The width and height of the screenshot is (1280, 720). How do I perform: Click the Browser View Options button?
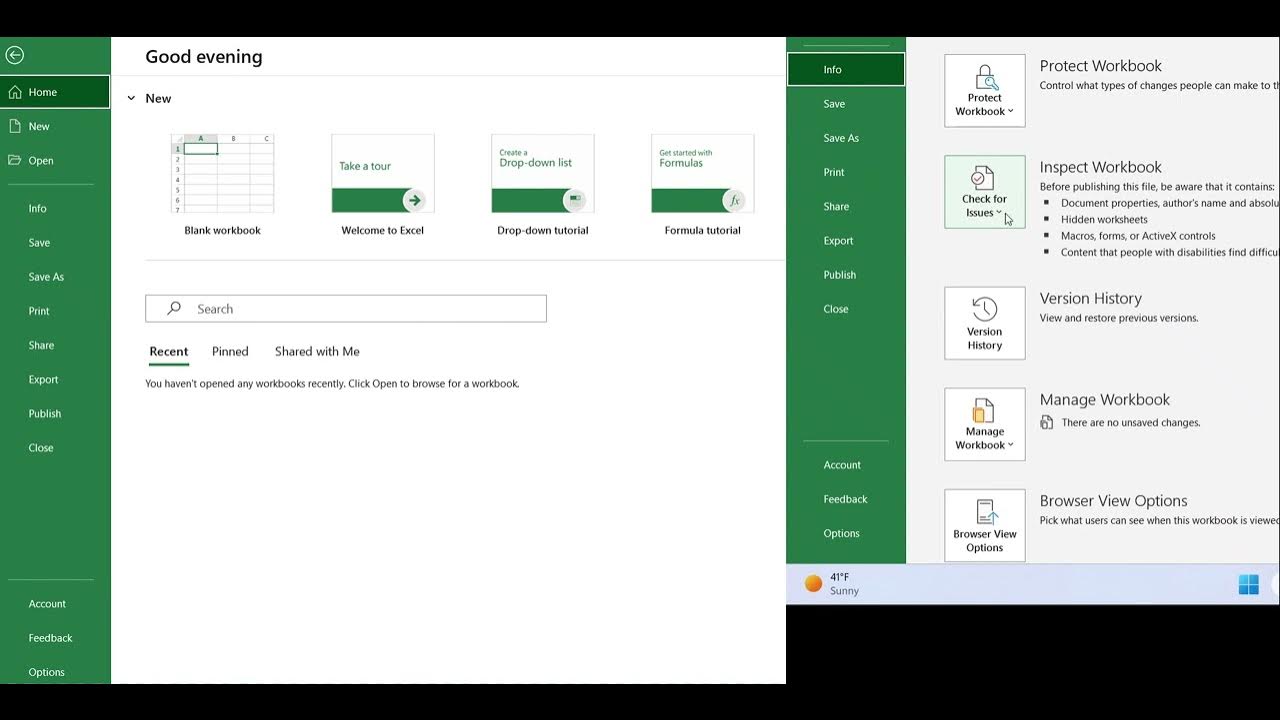coord(985,526)
